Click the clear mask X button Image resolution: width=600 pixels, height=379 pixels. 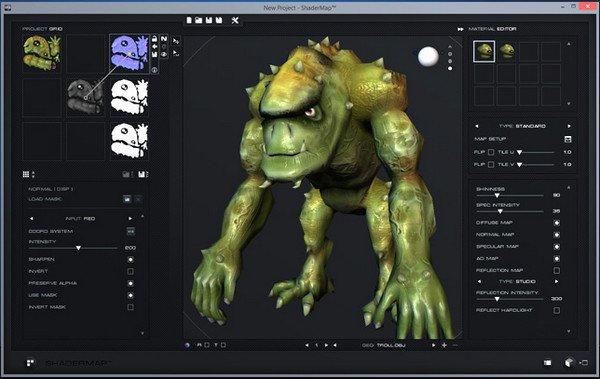[x=138, y=199]
